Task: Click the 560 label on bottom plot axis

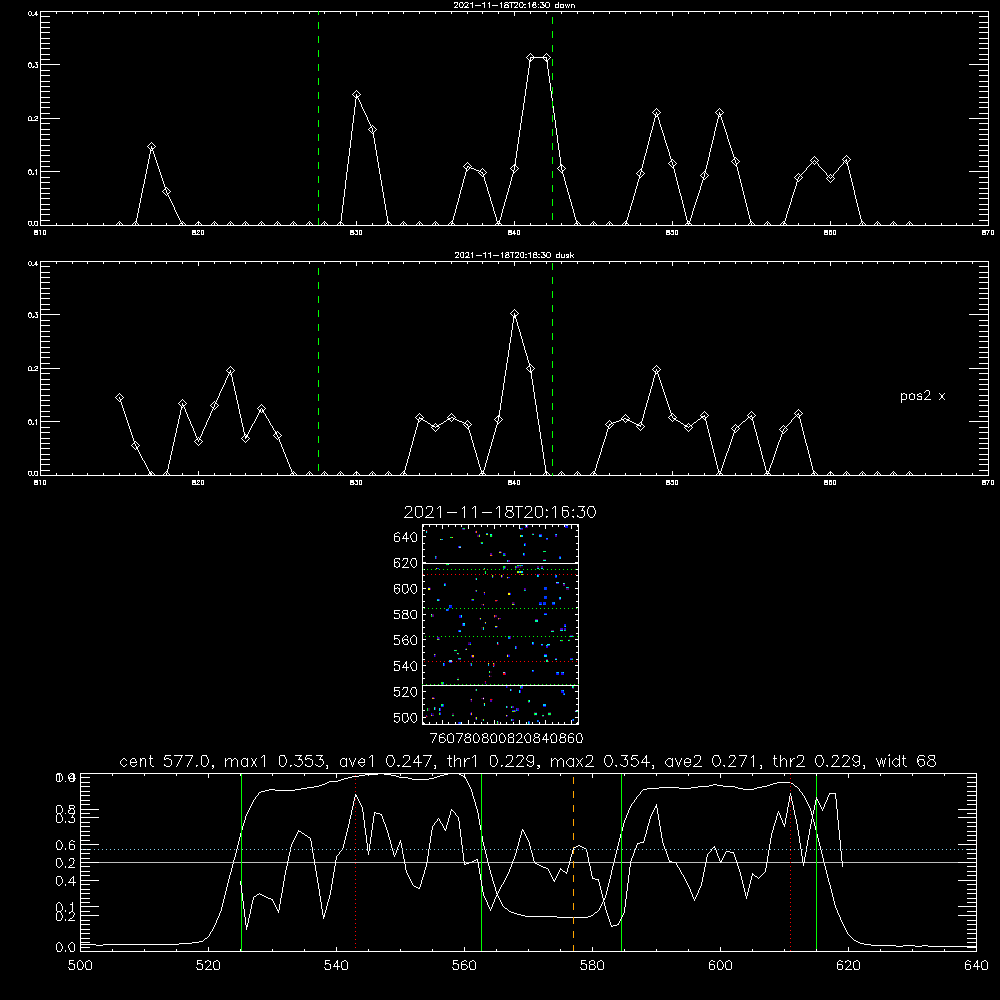Action: point(464,966)
